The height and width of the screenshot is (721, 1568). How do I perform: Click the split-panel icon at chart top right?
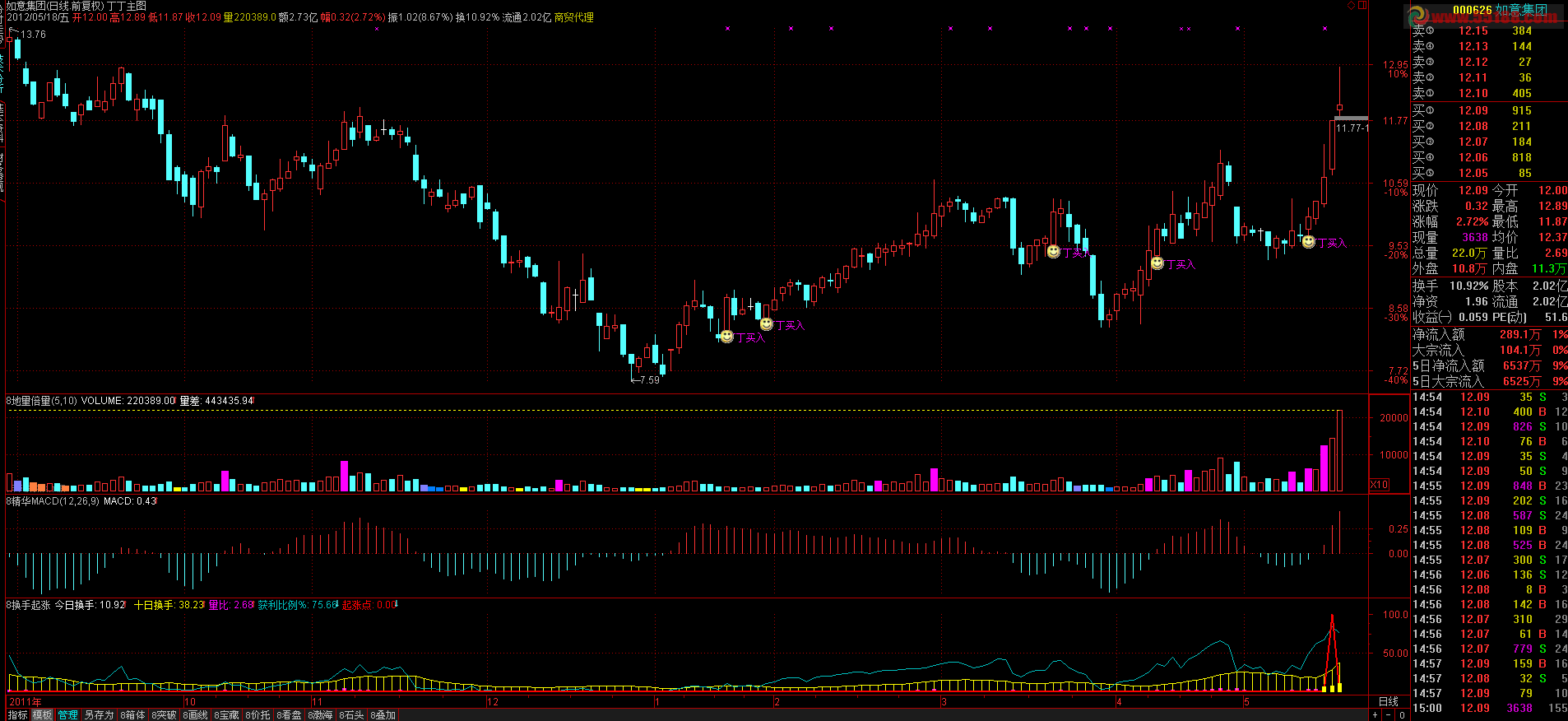[1362, 6]
